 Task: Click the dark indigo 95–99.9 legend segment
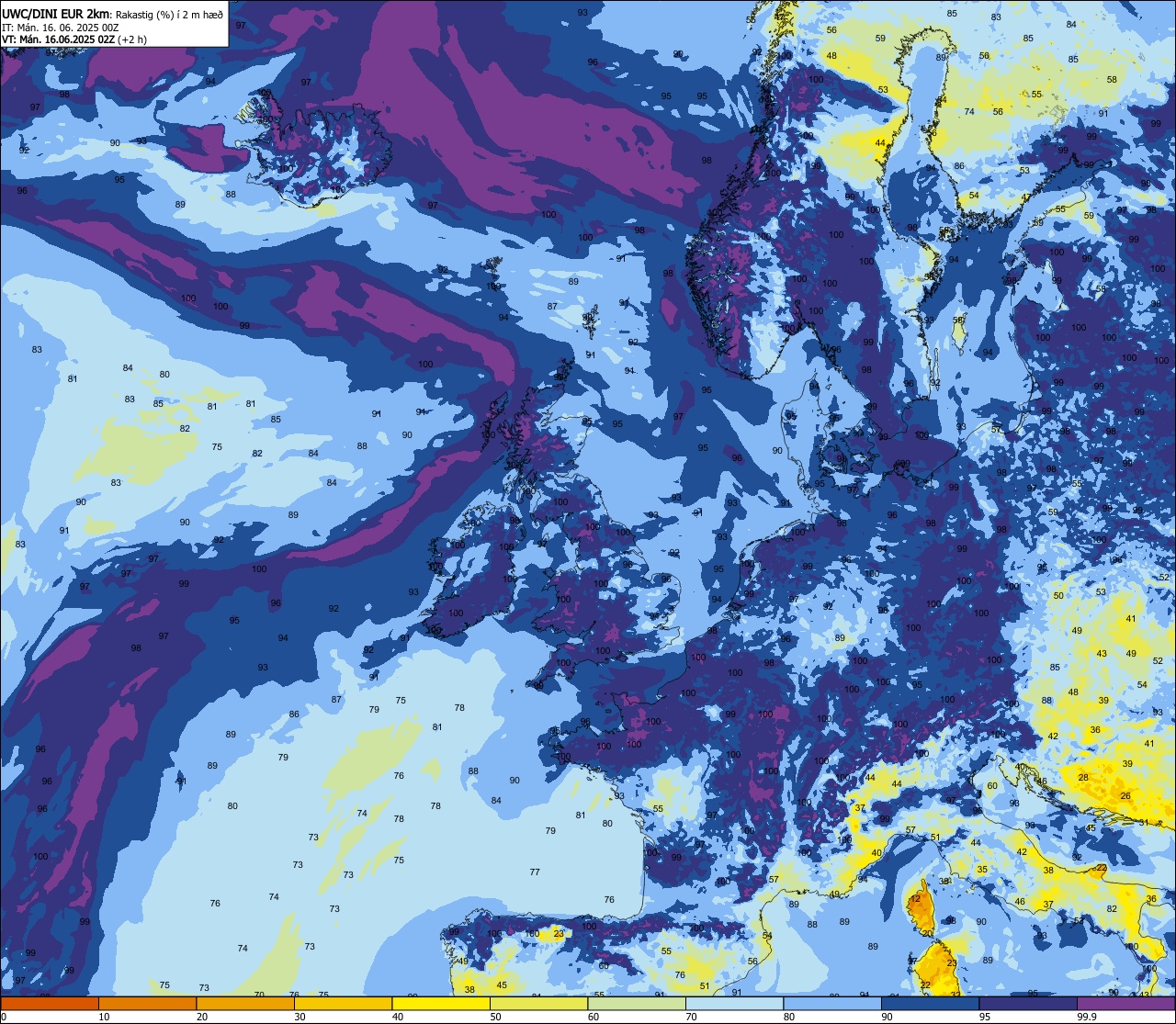coord(1028,1003)
